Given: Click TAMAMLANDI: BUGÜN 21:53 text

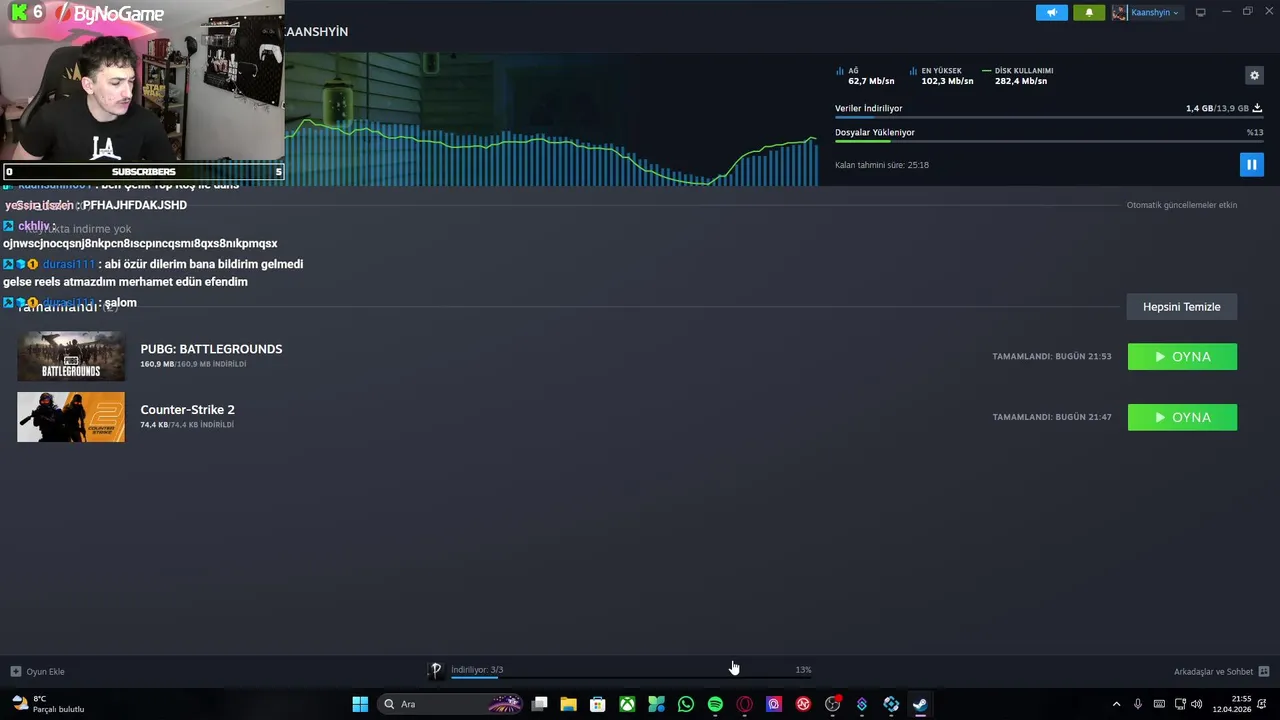Looking at the screenshot, I should tap(1052, 357).
